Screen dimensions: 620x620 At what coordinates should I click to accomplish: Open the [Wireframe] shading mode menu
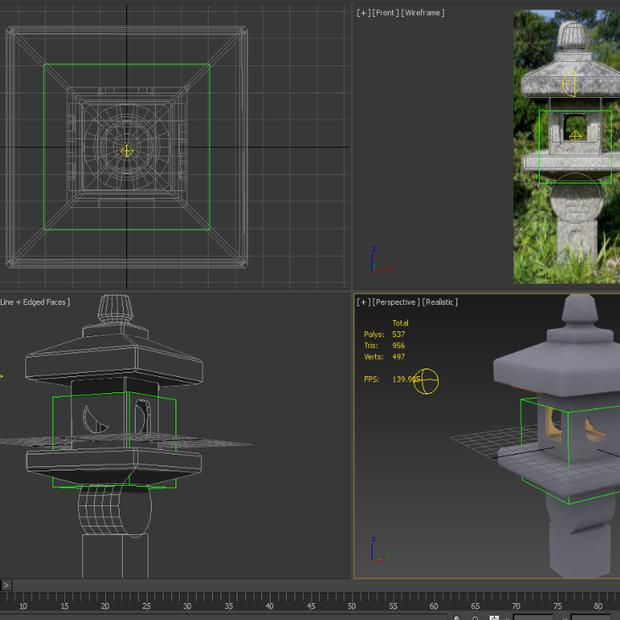point(423,13)
